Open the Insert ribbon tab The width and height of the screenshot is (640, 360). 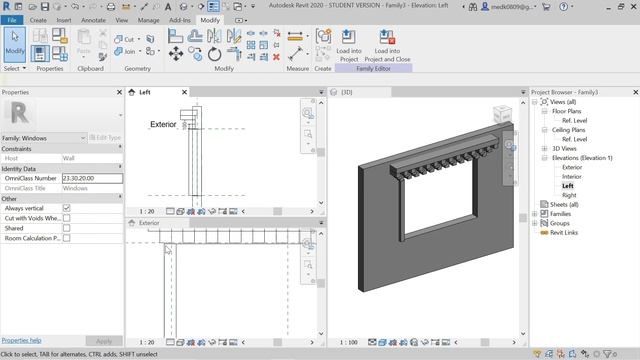(x=64, y=20)
